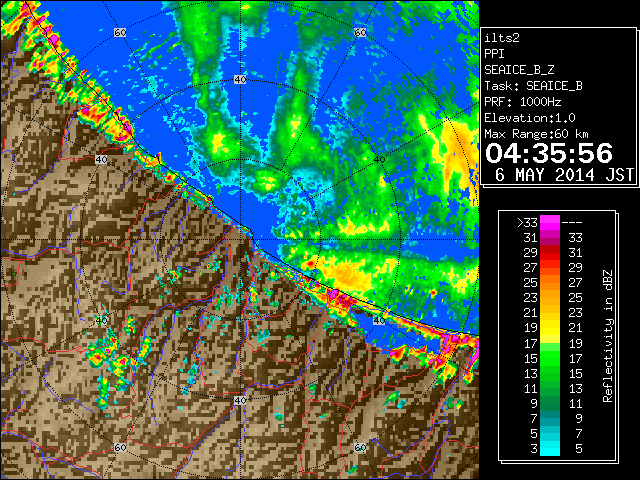The image size is (640, 480).
Task: Click the "Reflectivity in dBZ" legend title
Action: click(x=607, y=336)
